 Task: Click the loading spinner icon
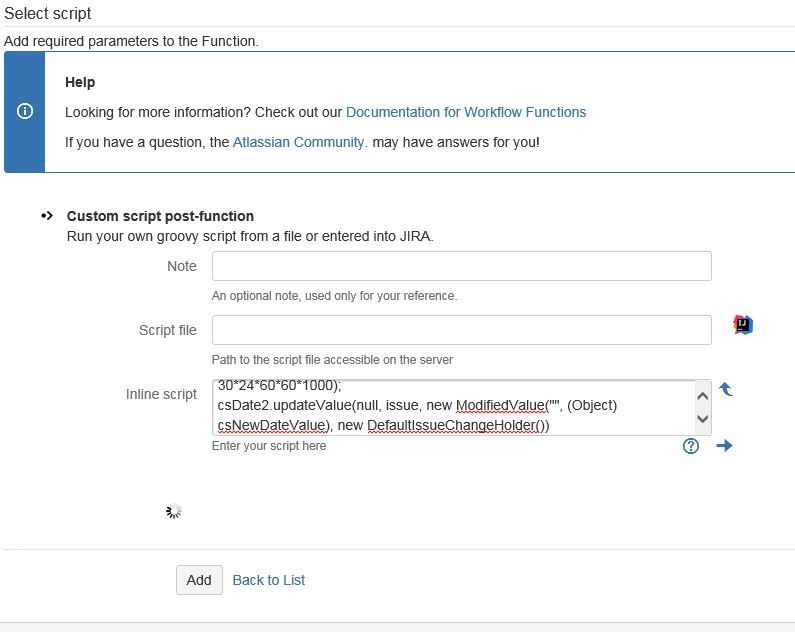pyautogui.click(x=173, y=511)
